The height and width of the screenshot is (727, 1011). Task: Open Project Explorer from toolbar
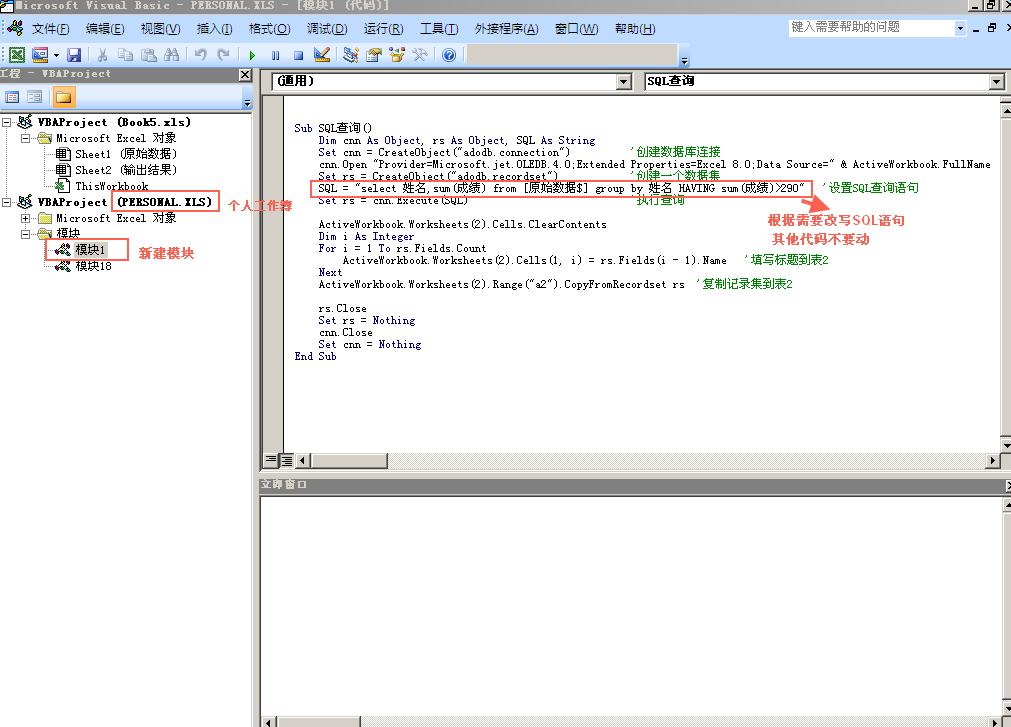[351, 55]
